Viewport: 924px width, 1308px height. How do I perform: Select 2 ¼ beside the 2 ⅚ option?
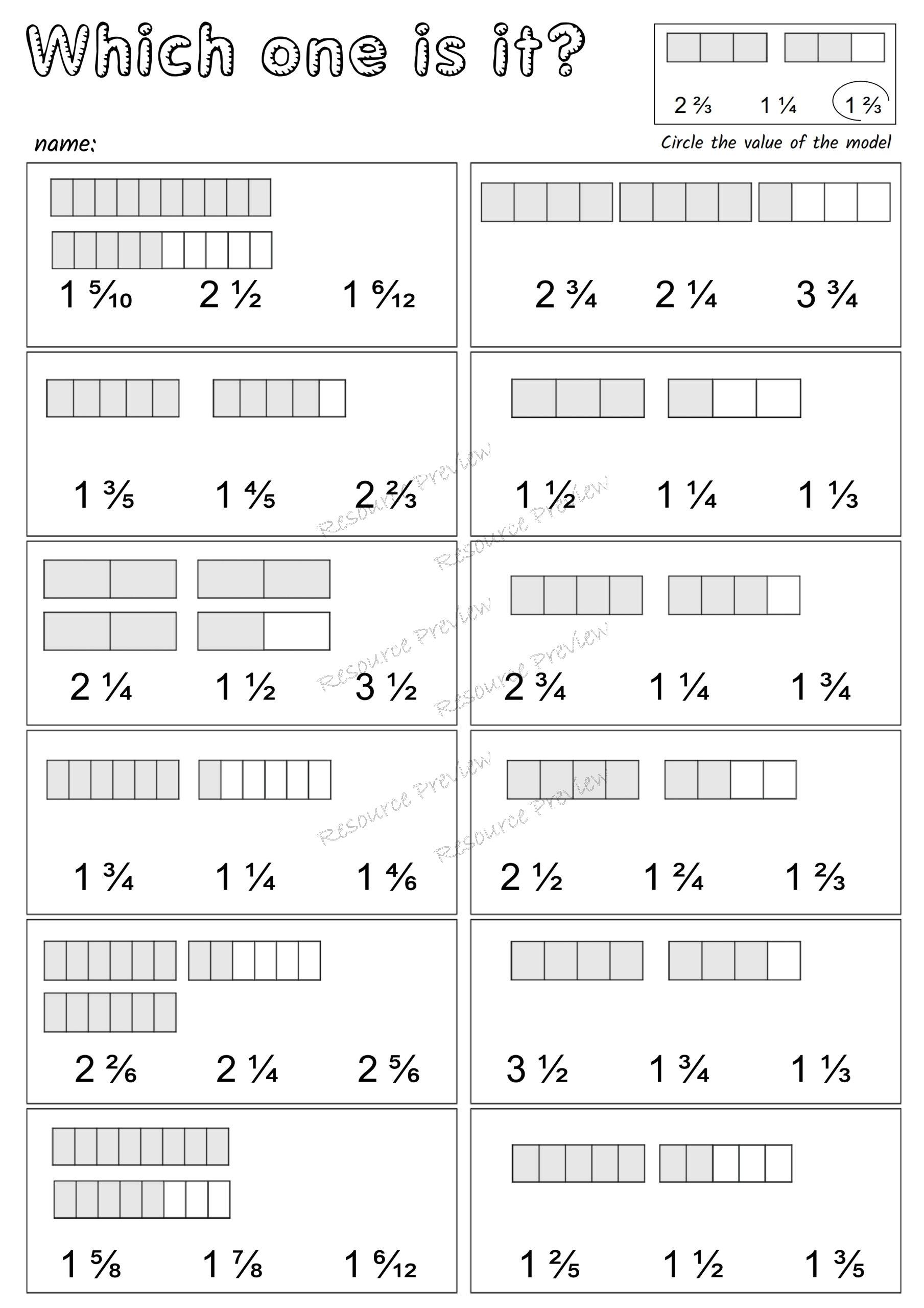(247, 1069)
